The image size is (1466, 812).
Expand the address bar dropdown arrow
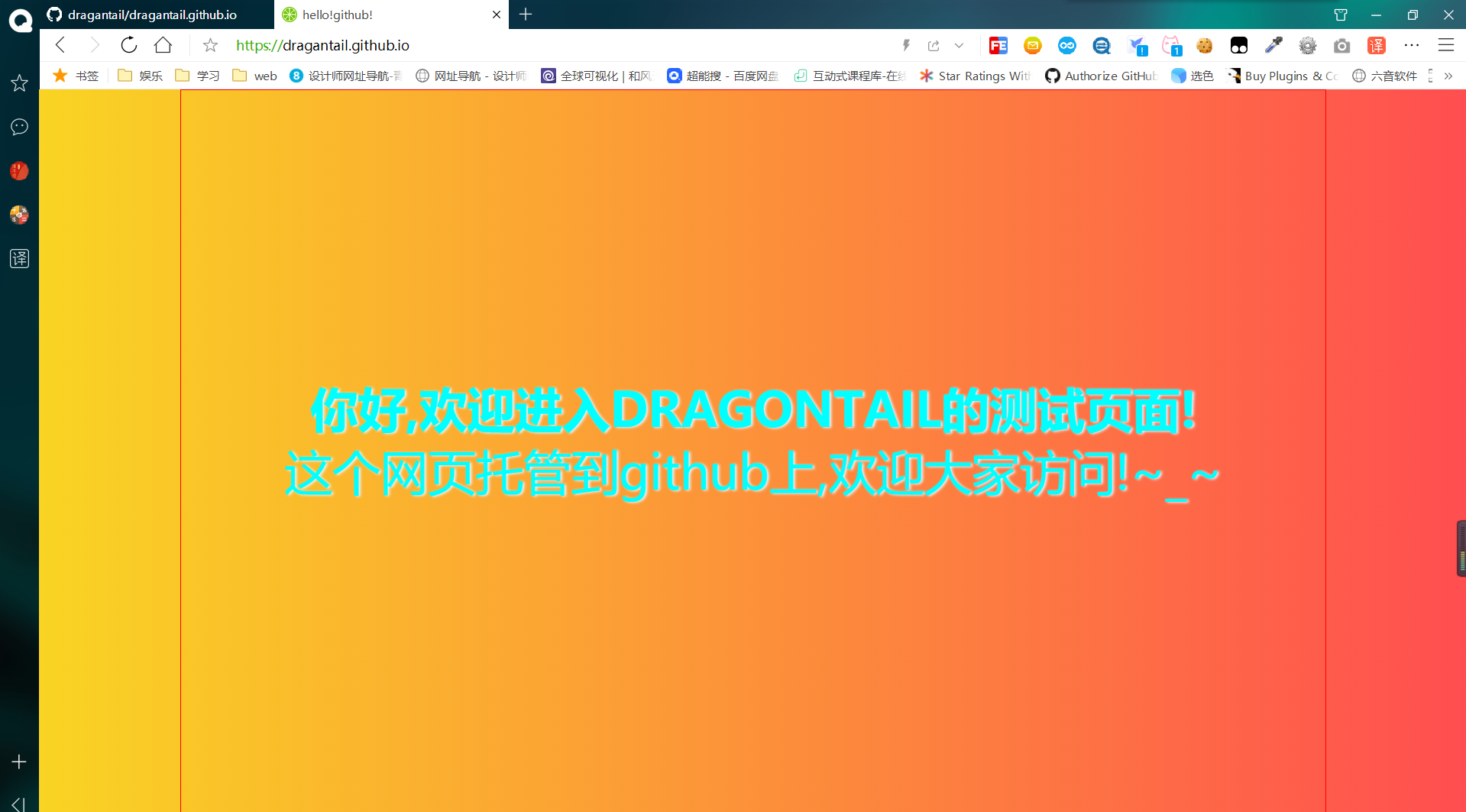[959, 46]
